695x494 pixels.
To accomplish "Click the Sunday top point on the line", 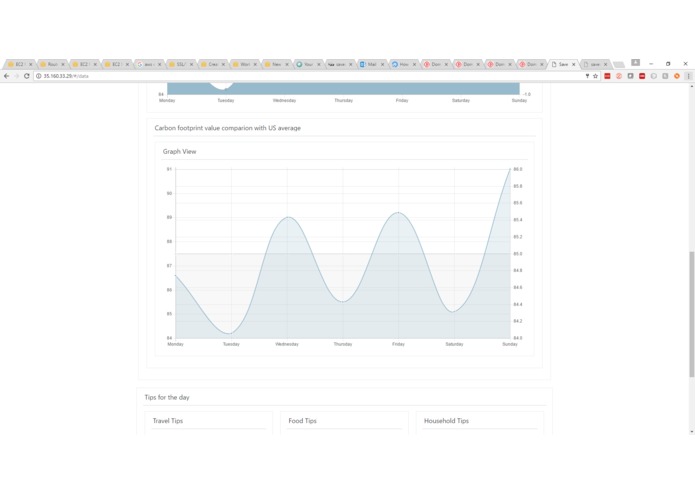I will 510,169.
